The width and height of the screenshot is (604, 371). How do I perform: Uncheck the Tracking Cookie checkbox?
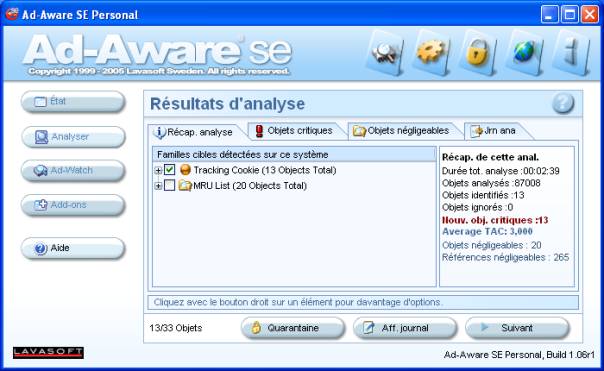[x=169, y=170]
